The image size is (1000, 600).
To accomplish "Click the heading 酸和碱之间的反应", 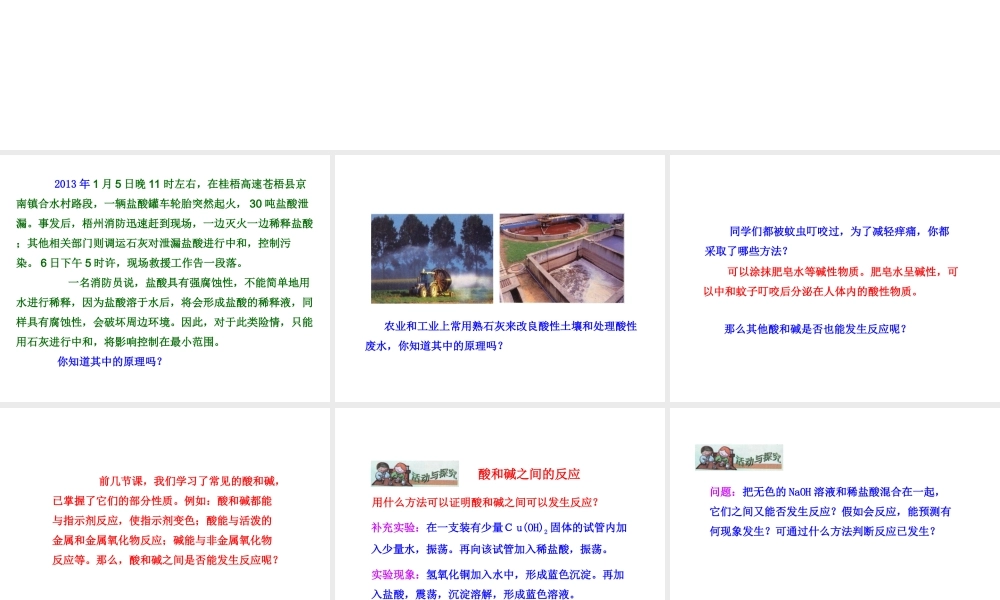I will click(529, 474).
